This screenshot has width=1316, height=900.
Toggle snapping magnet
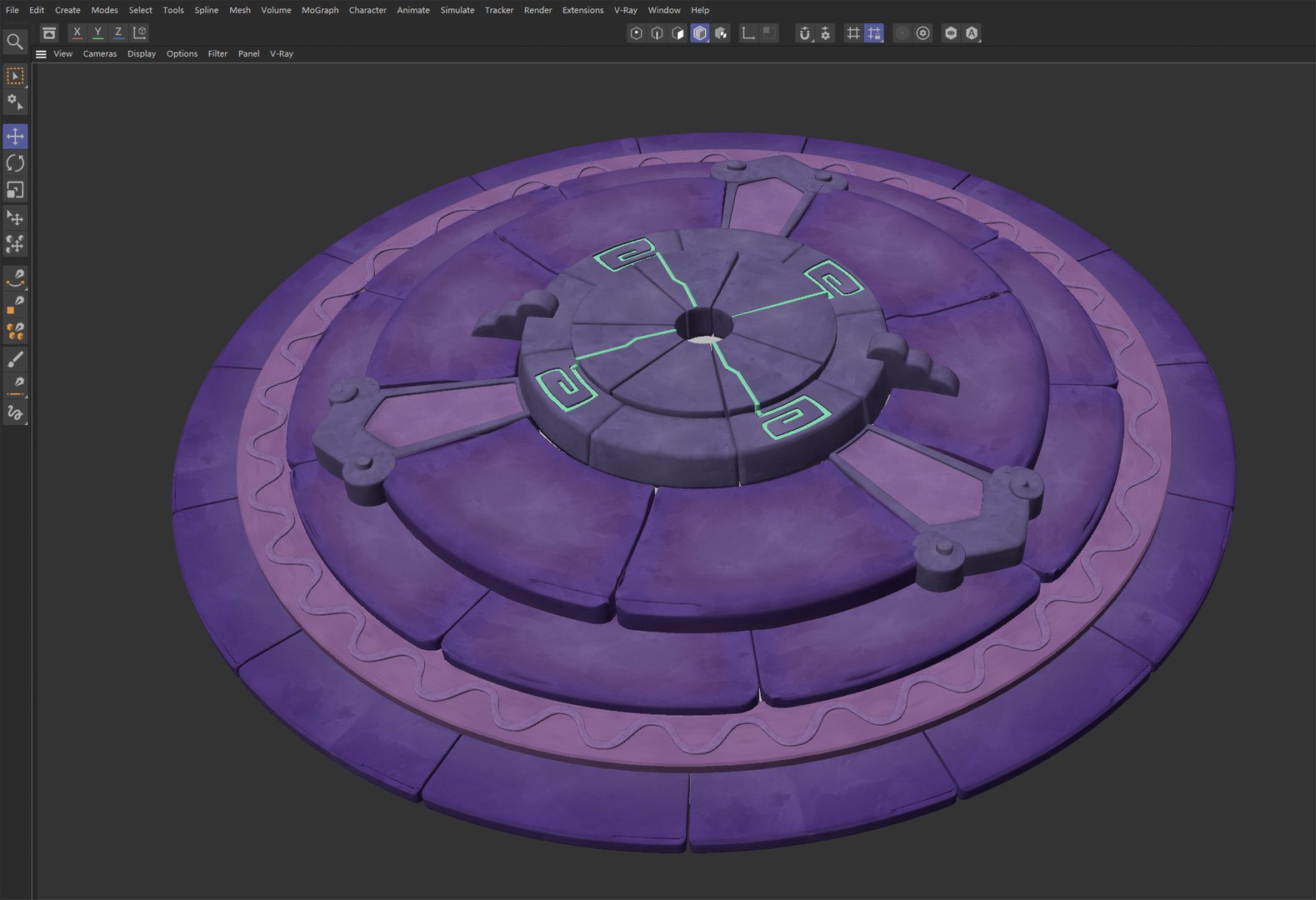click(x=804, y=33)
